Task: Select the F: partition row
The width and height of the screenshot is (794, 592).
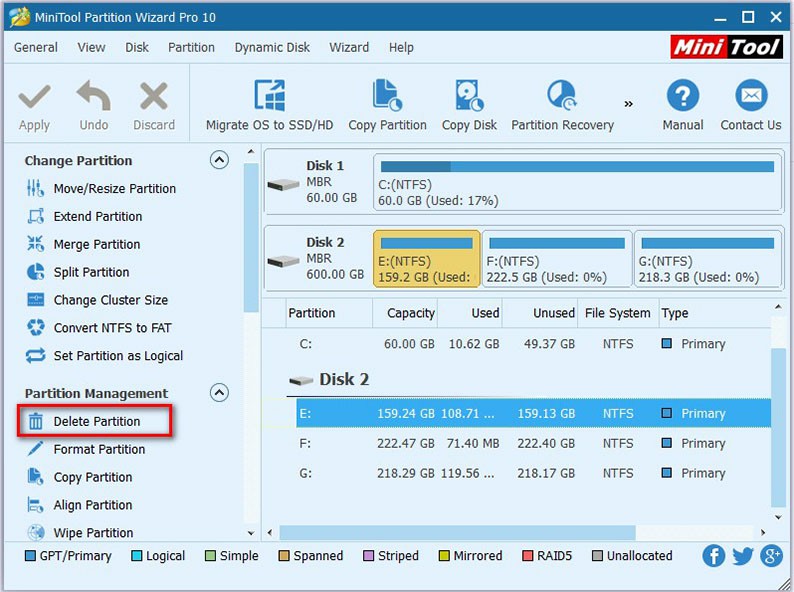Action: pos(534,443)
